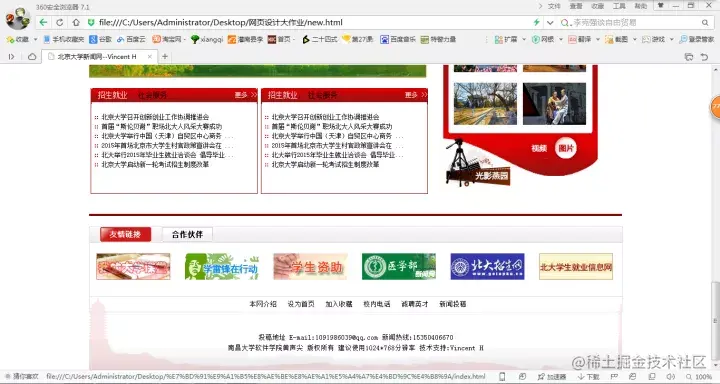
Task: Expand the 扩展 extensions dropdown
Action: [x=524, y=40]
